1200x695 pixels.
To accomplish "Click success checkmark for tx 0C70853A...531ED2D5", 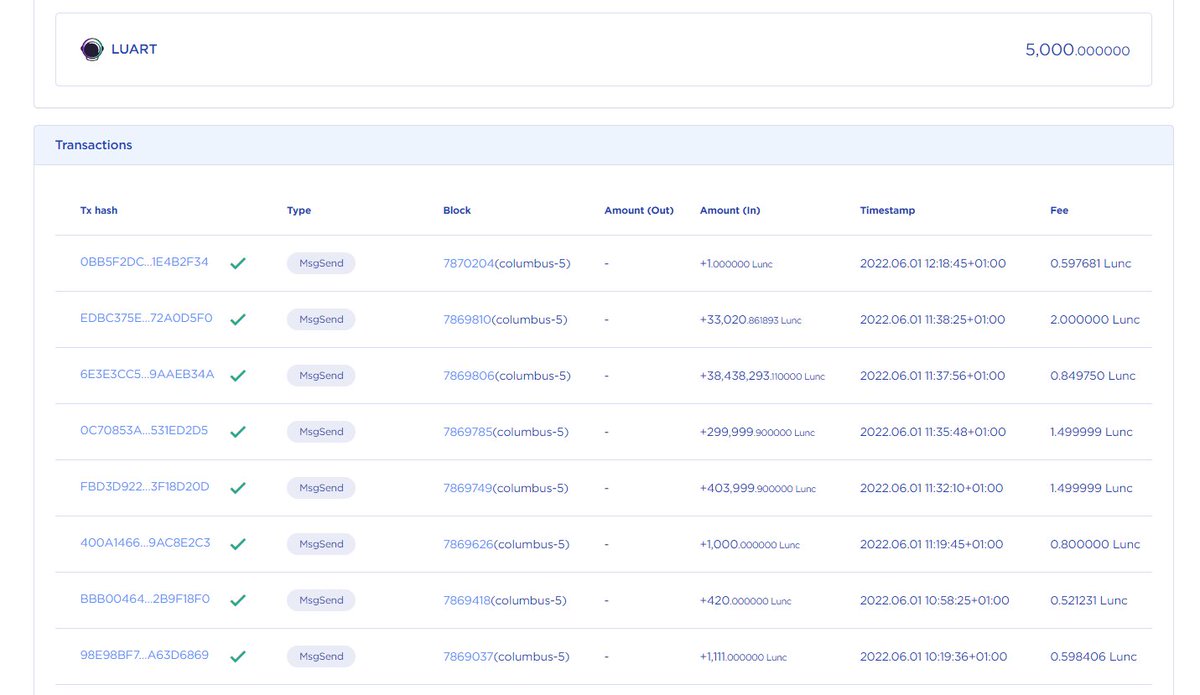I will pos(238,432).
